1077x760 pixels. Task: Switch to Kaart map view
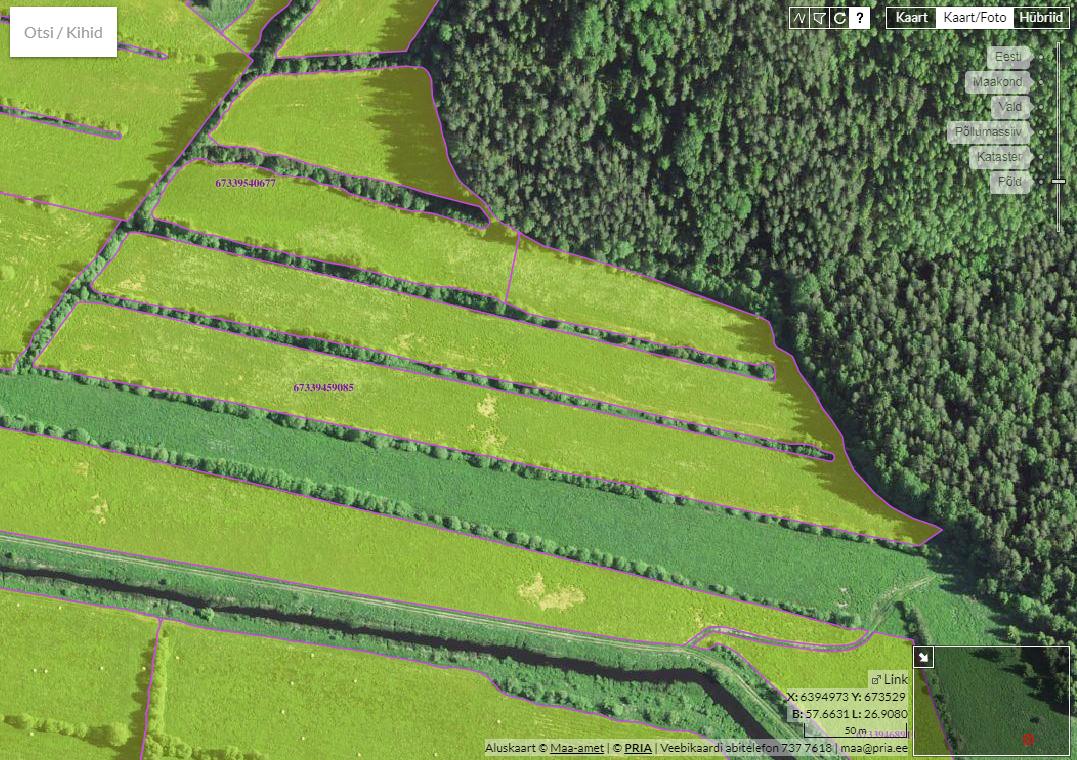tap(911, 18)
